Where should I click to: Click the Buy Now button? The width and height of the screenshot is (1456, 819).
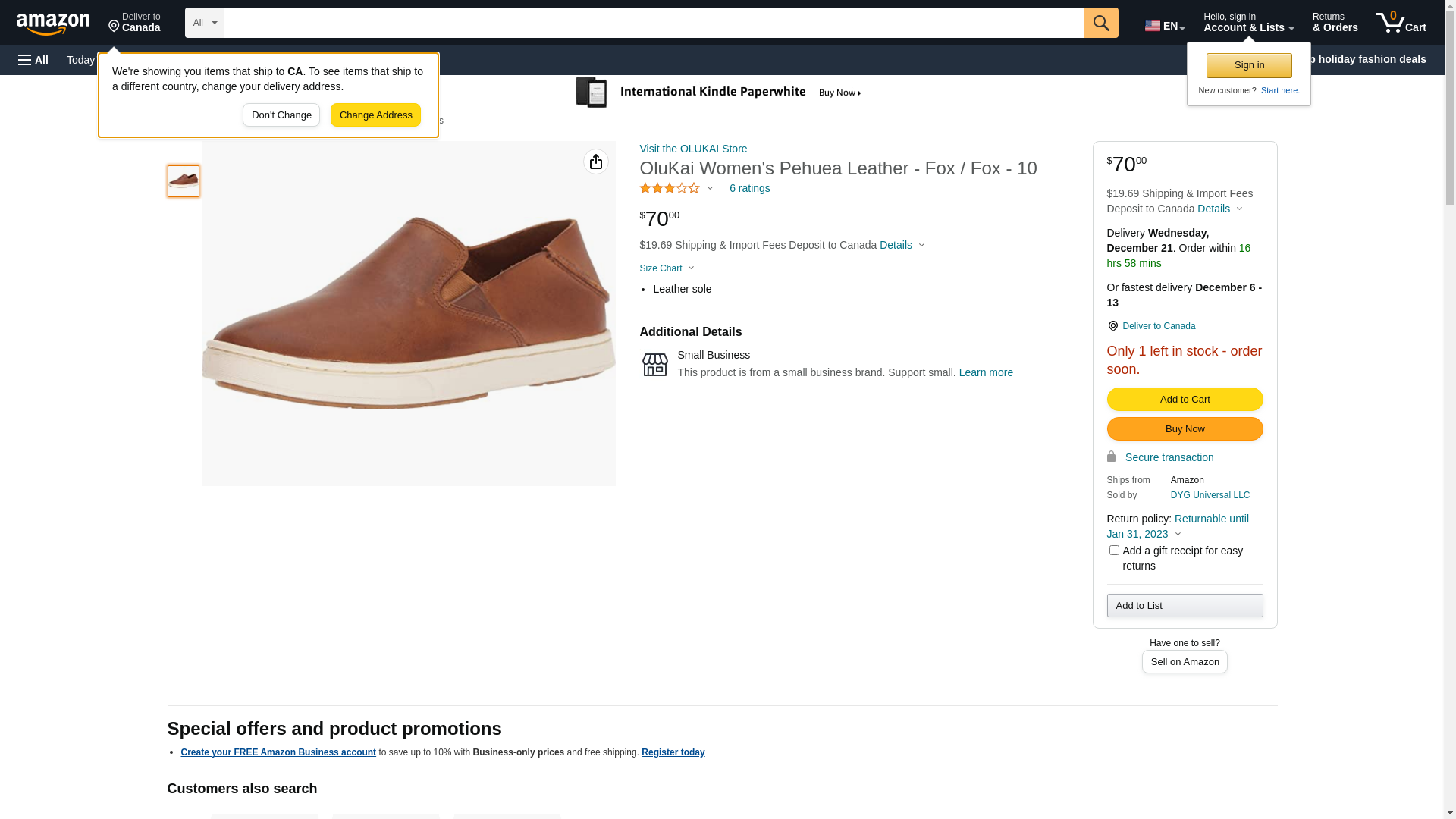click(1184, 429)
